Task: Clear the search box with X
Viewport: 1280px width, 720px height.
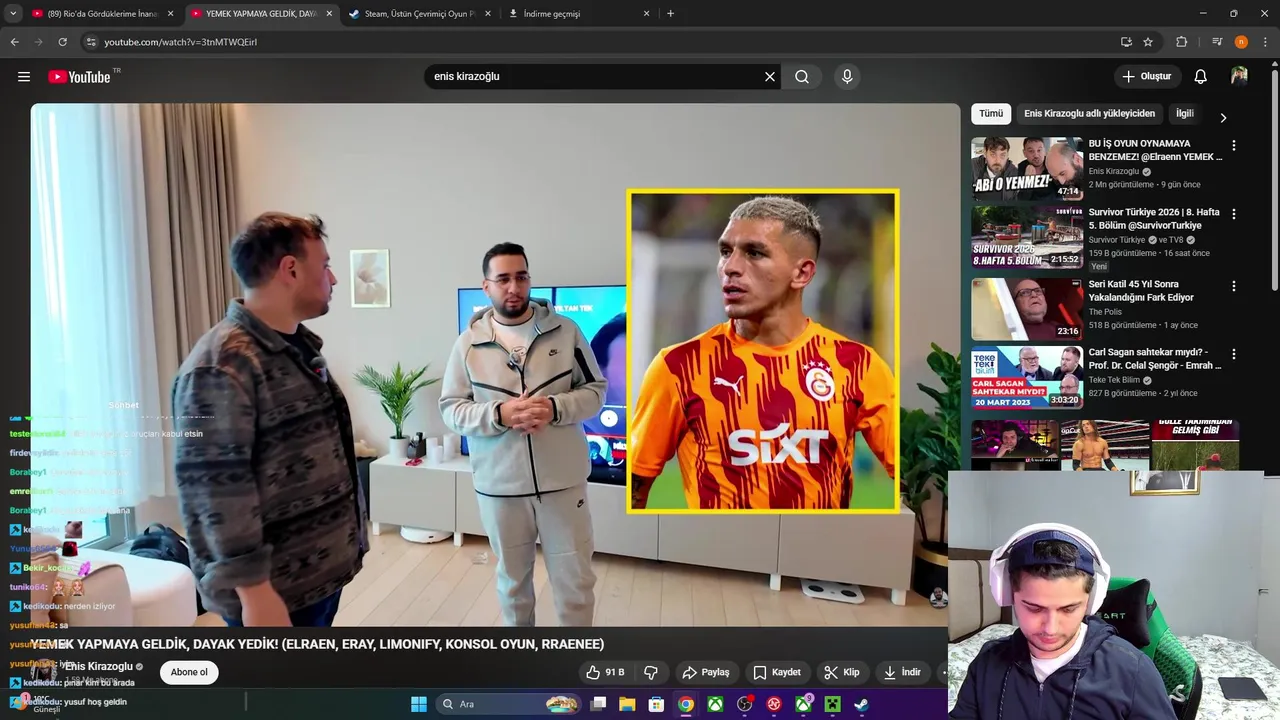Action: pos(770,77)
